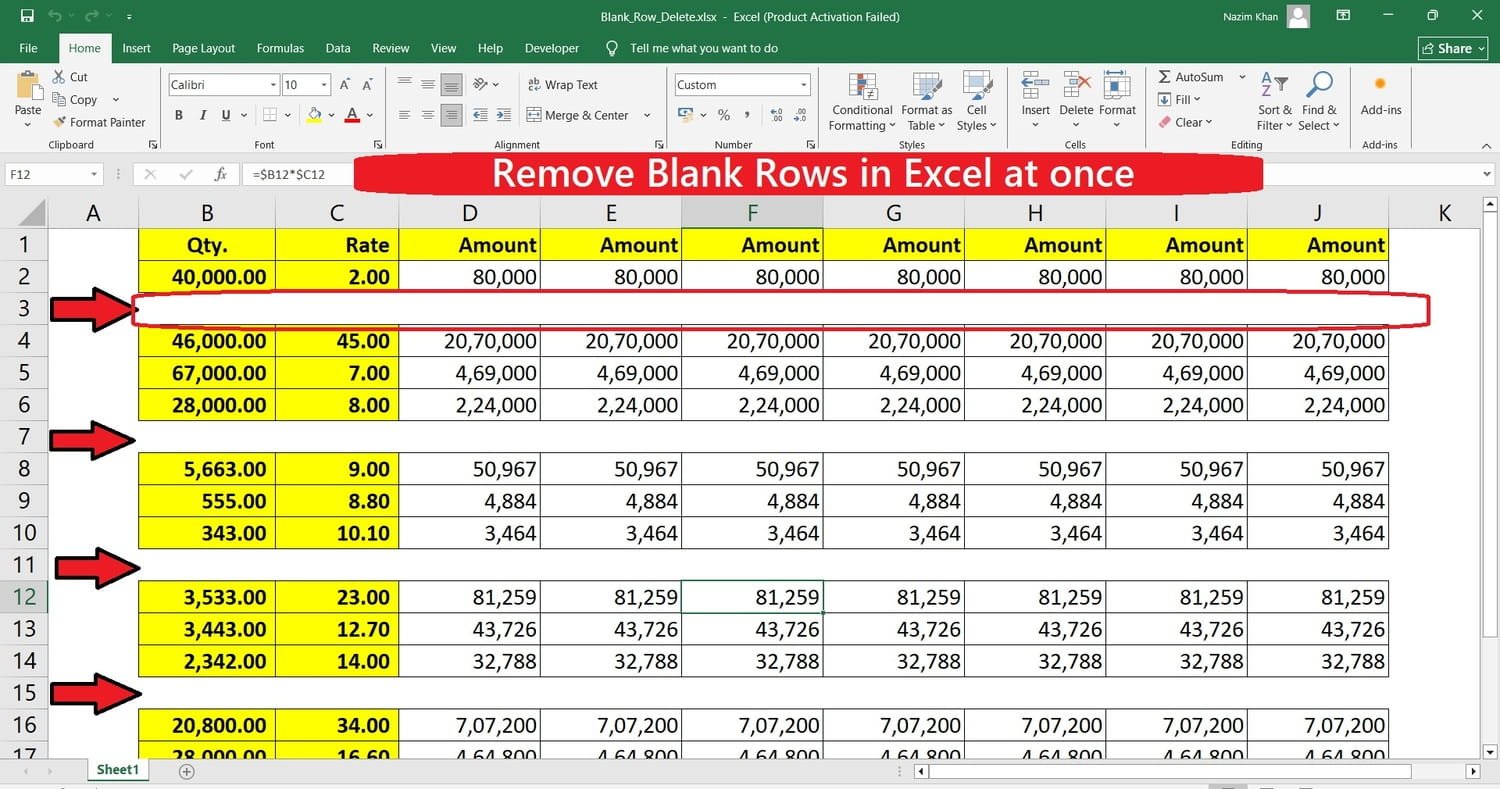This screenshot has width=1500, height=789.
Task: Click the Conditional Formatting icon
Action: tap(862, 86)
